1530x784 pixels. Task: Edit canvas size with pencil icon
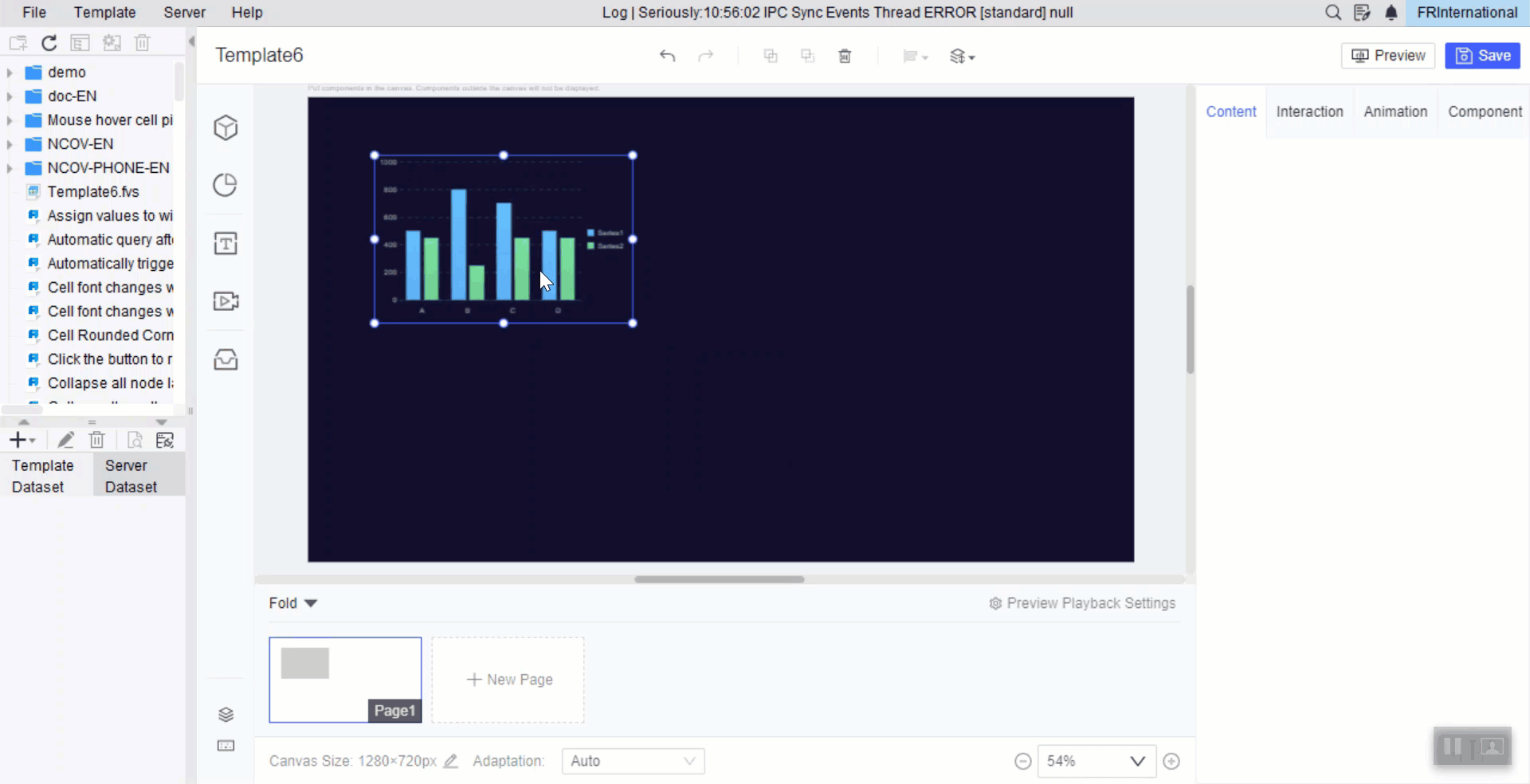[x=450, y=761]
